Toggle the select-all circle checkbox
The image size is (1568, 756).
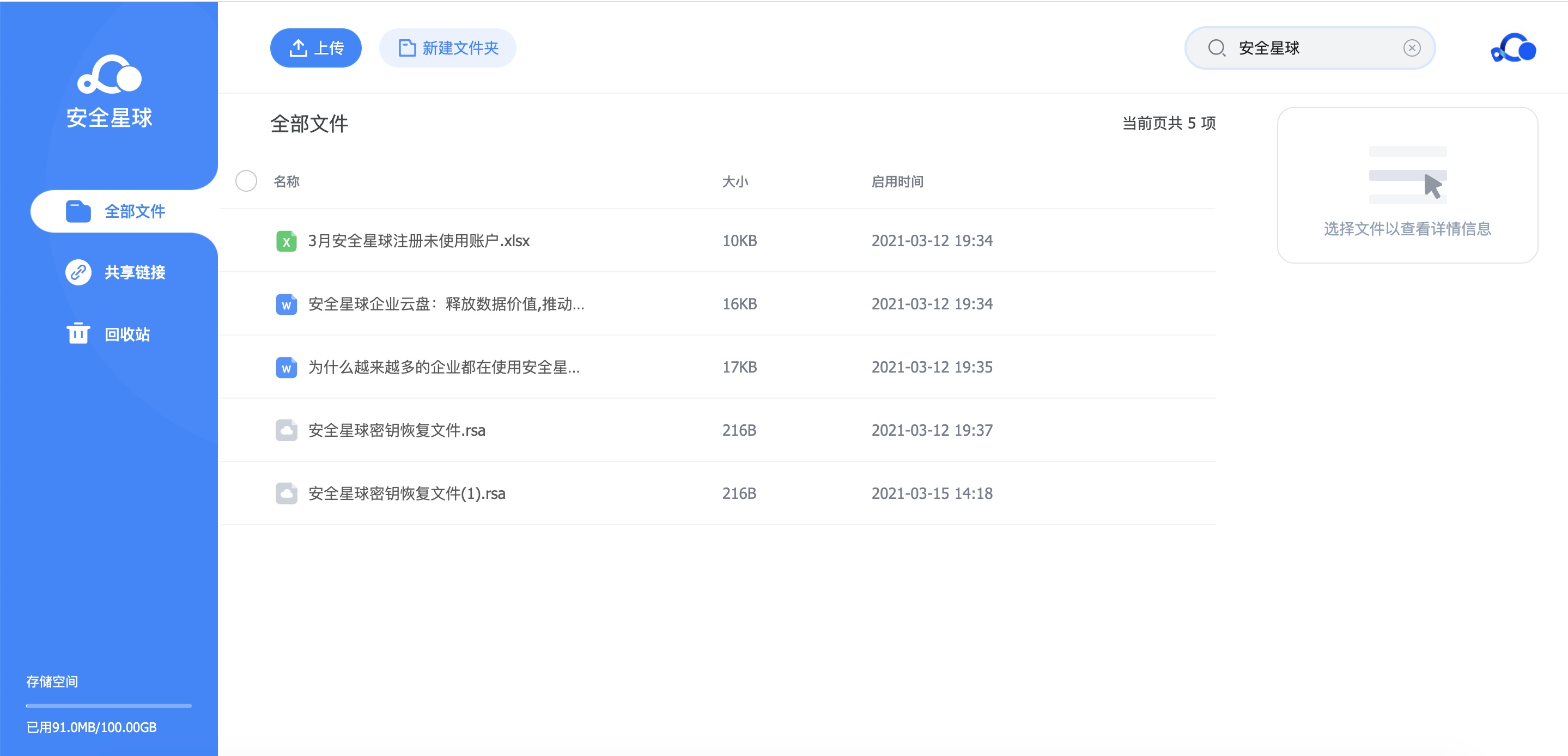point(246,181)
